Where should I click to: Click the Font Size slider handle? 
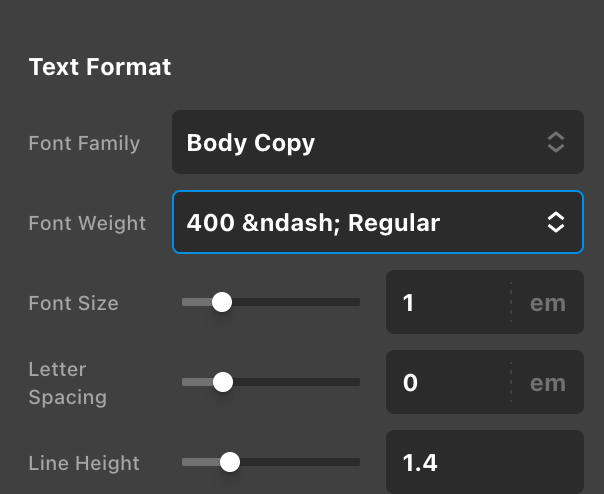click(x=222, y=302)
